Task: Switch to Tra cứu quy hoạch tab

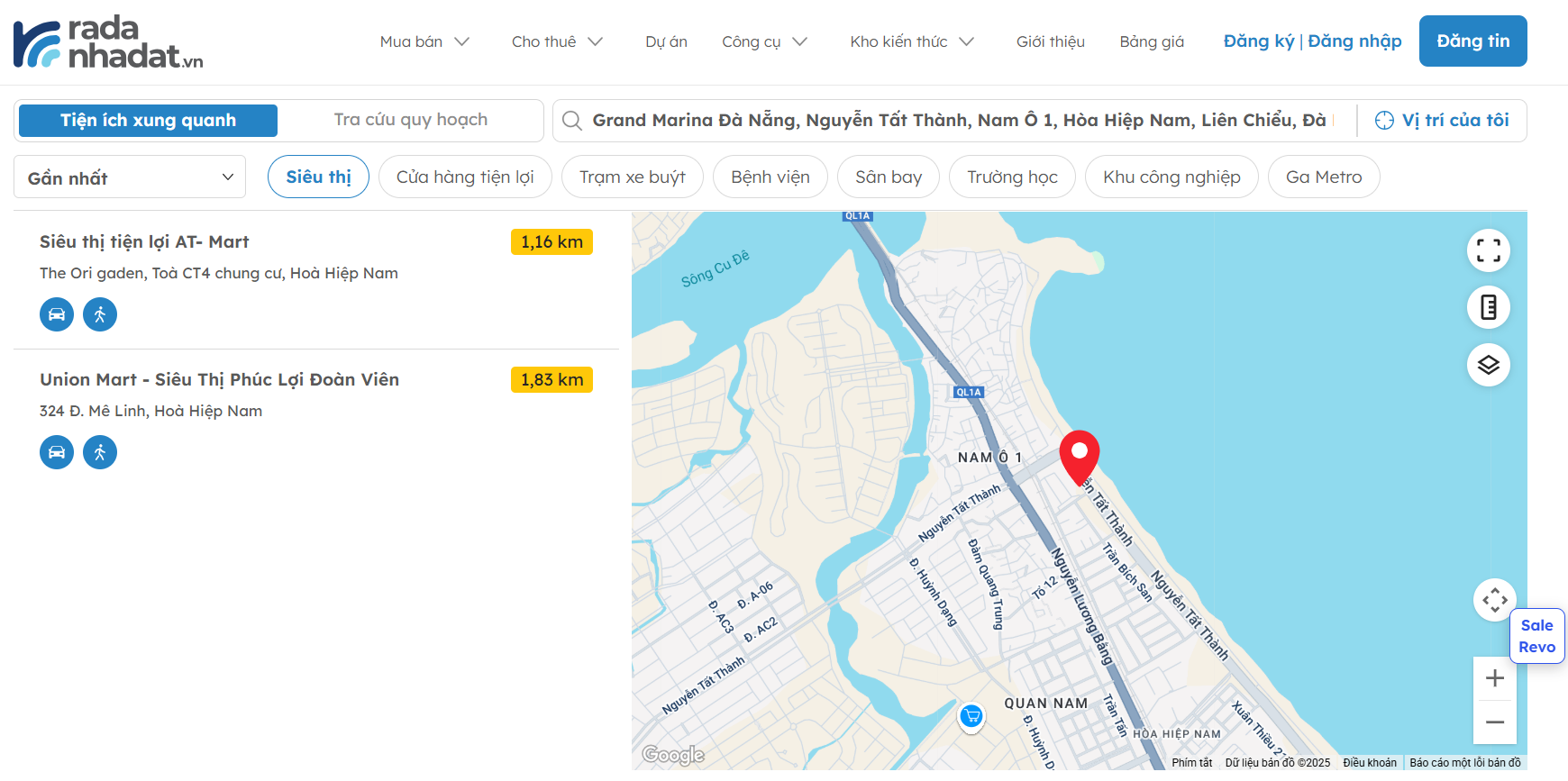Action: 410,120
